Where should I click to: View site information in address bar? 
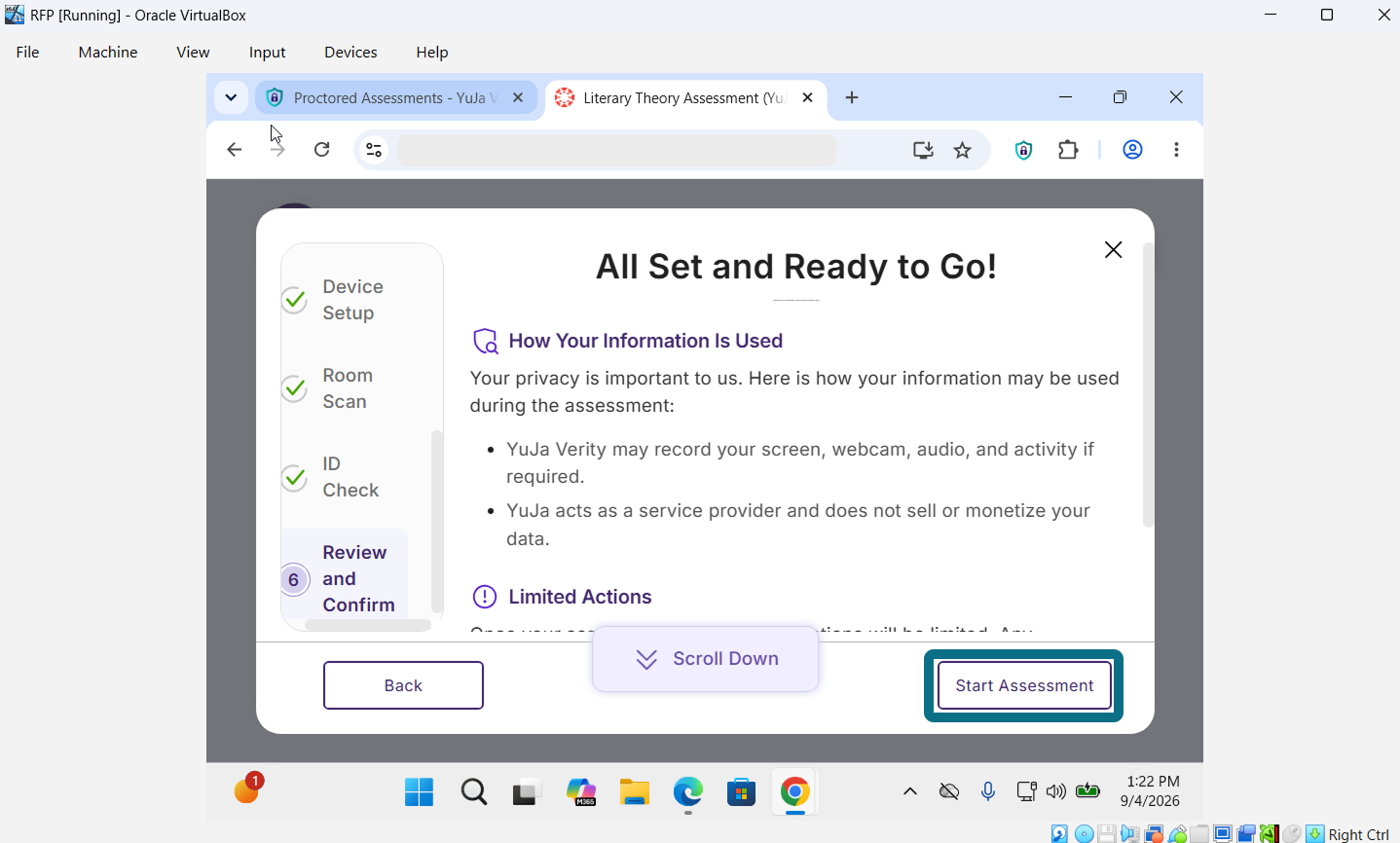point(374,150)
